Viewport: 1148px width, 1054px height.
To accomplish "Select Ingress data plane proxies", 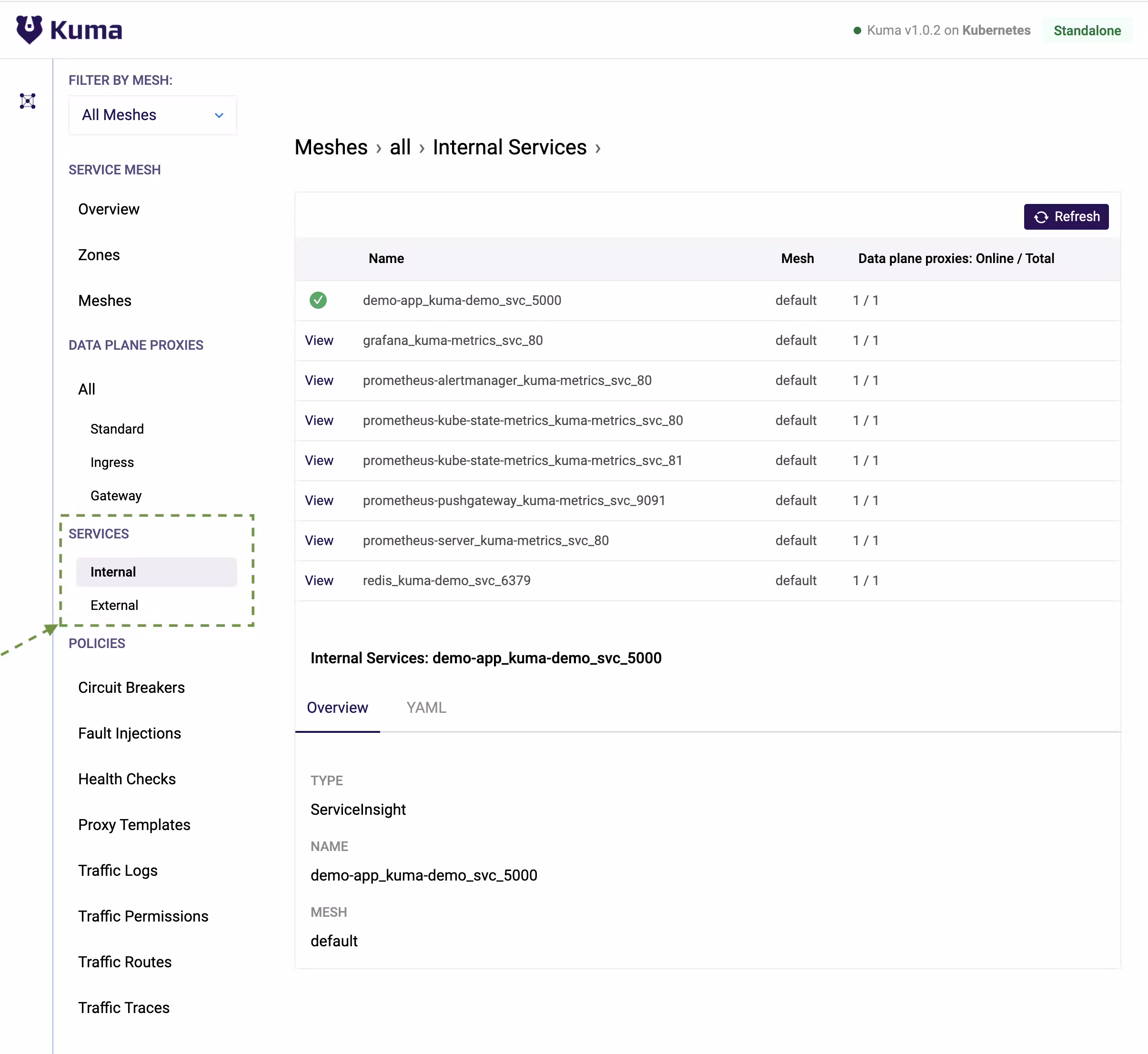I will [112, 462].
